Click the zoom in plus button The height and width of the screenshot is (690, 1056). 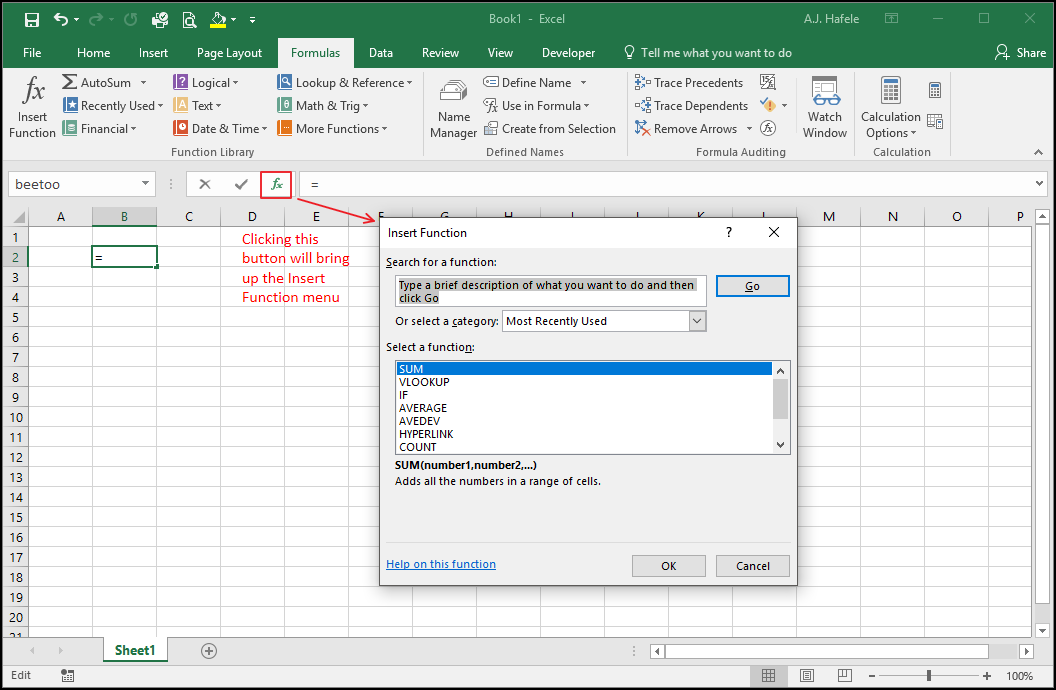coord(987,675)
